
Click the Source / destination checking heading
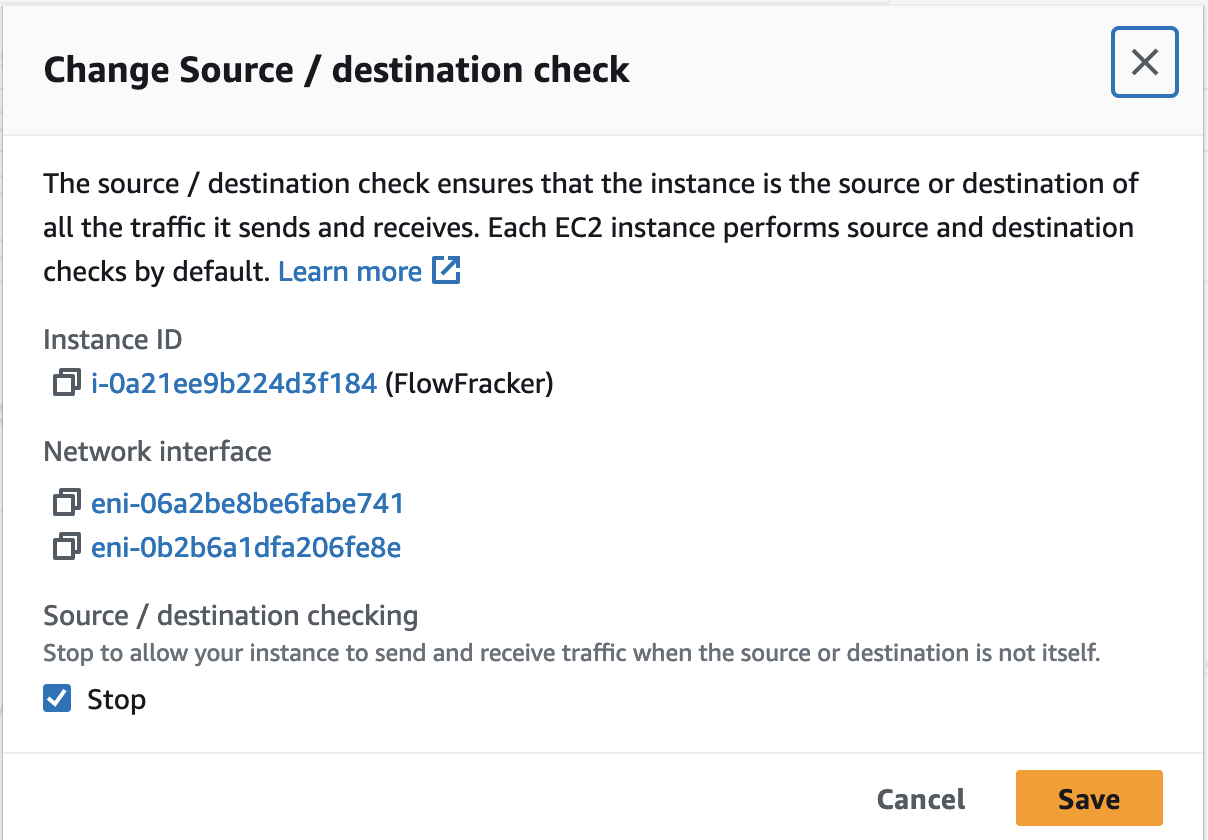230,615
